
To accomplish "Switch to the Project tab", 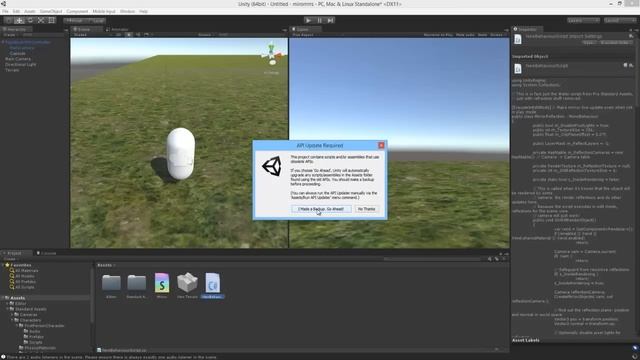I will pyautogui.click(x=15, y=253).
